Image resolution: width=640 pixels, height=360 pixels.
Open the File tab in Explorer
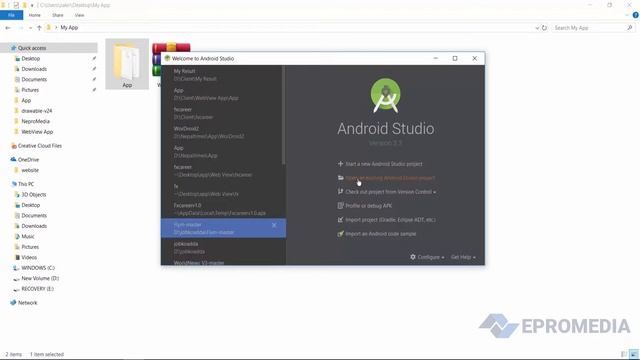point(11,15)
